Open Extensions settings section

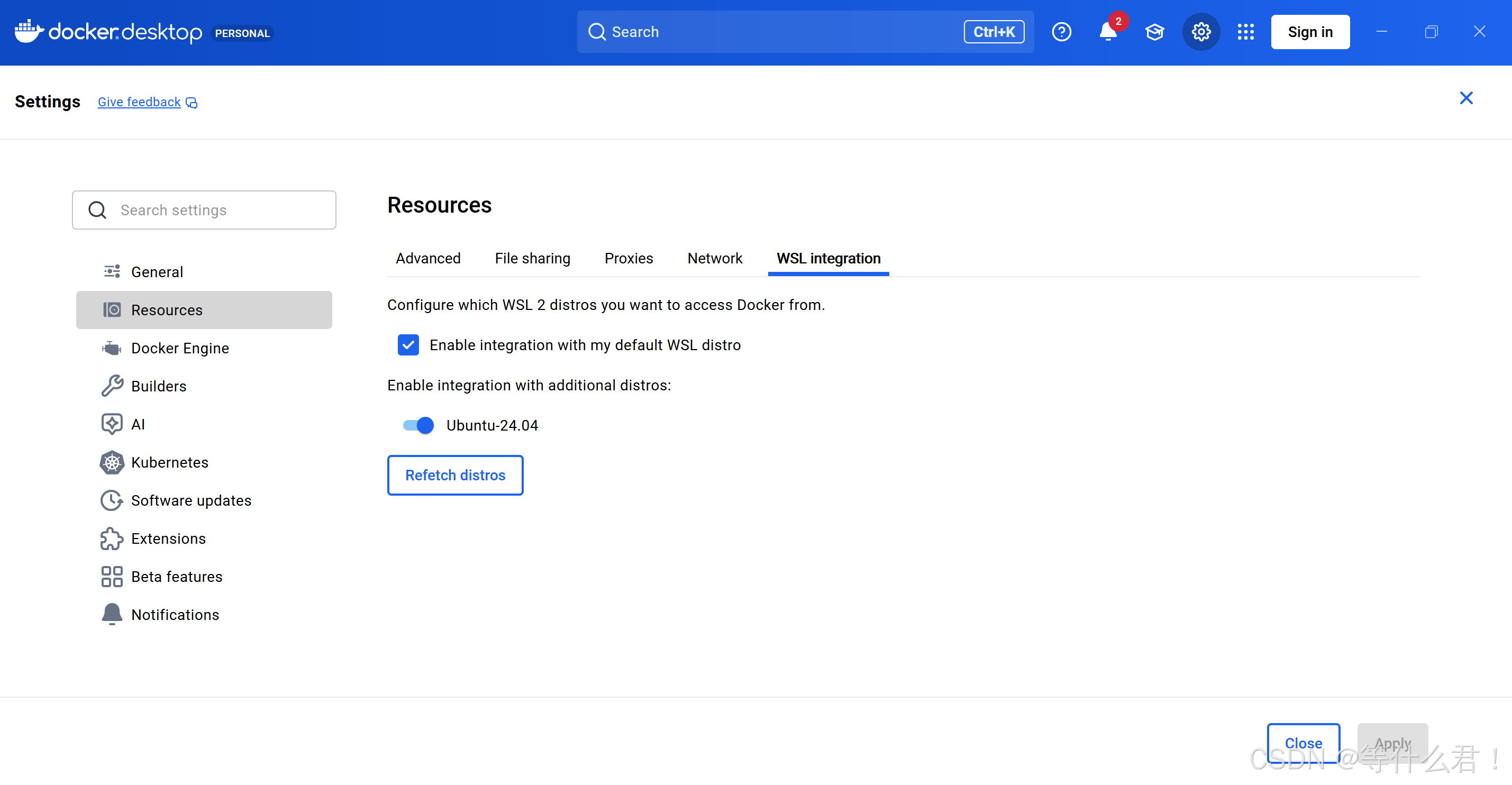tap(168, 538)
